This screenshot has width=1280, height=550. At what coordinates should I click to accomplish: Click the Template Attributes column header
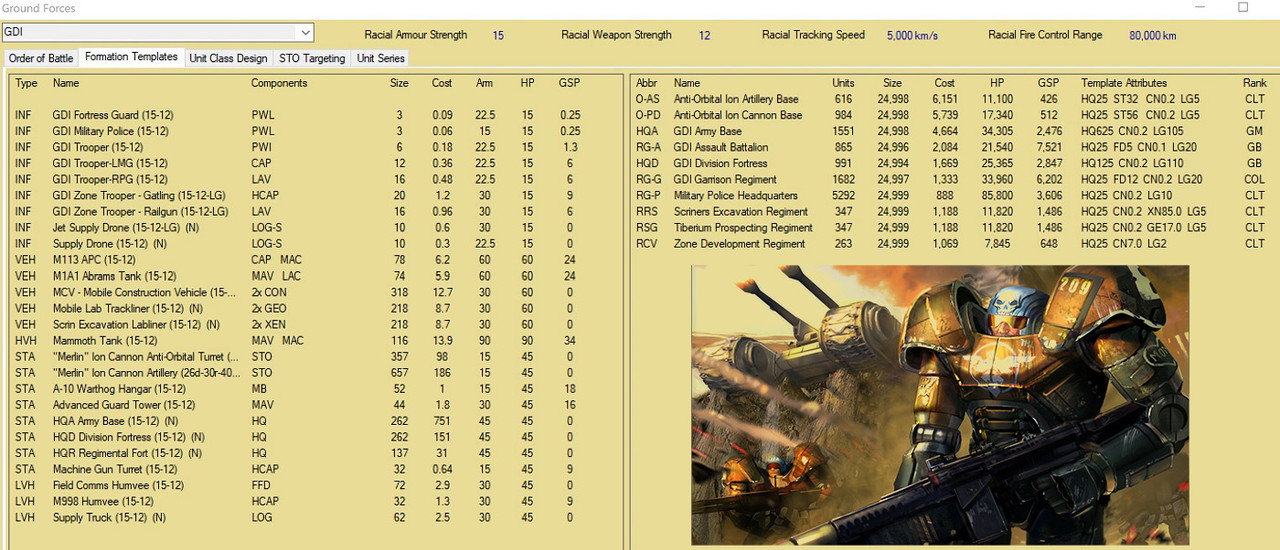point(1124,83)
